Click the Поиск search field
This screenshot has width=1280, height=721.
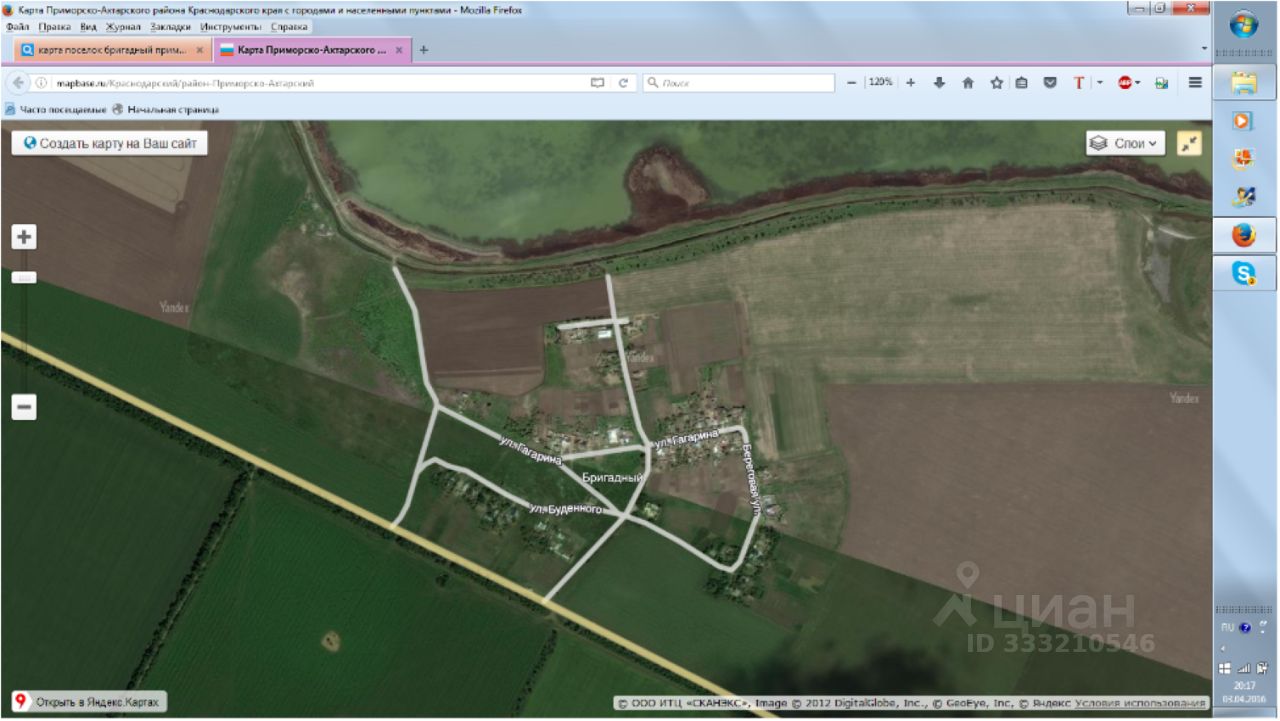tap(738, 83)
